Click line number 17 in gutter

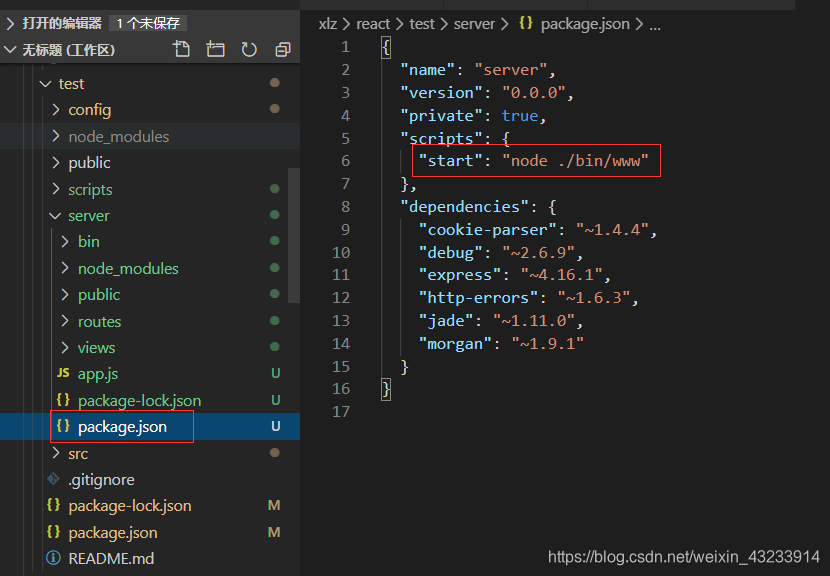tap(341, 411)
